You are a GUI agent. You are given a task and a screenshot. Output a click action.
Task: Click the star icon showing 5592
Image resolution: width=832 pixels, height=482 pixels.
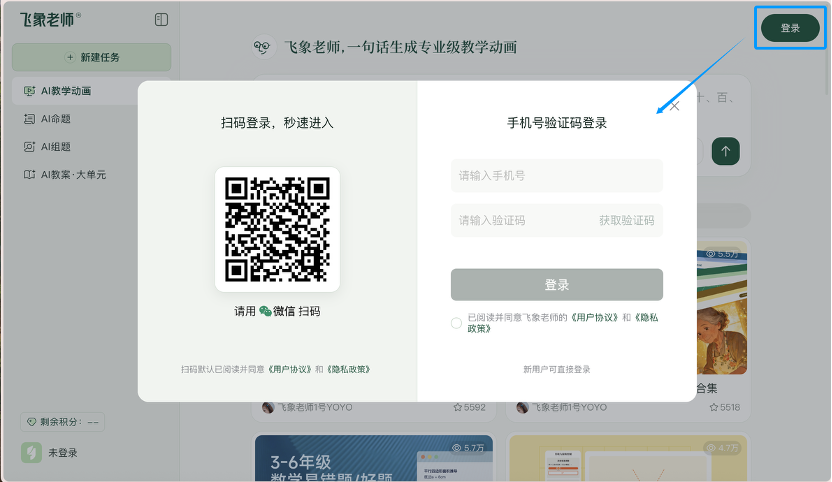click(x=457, y=407)
